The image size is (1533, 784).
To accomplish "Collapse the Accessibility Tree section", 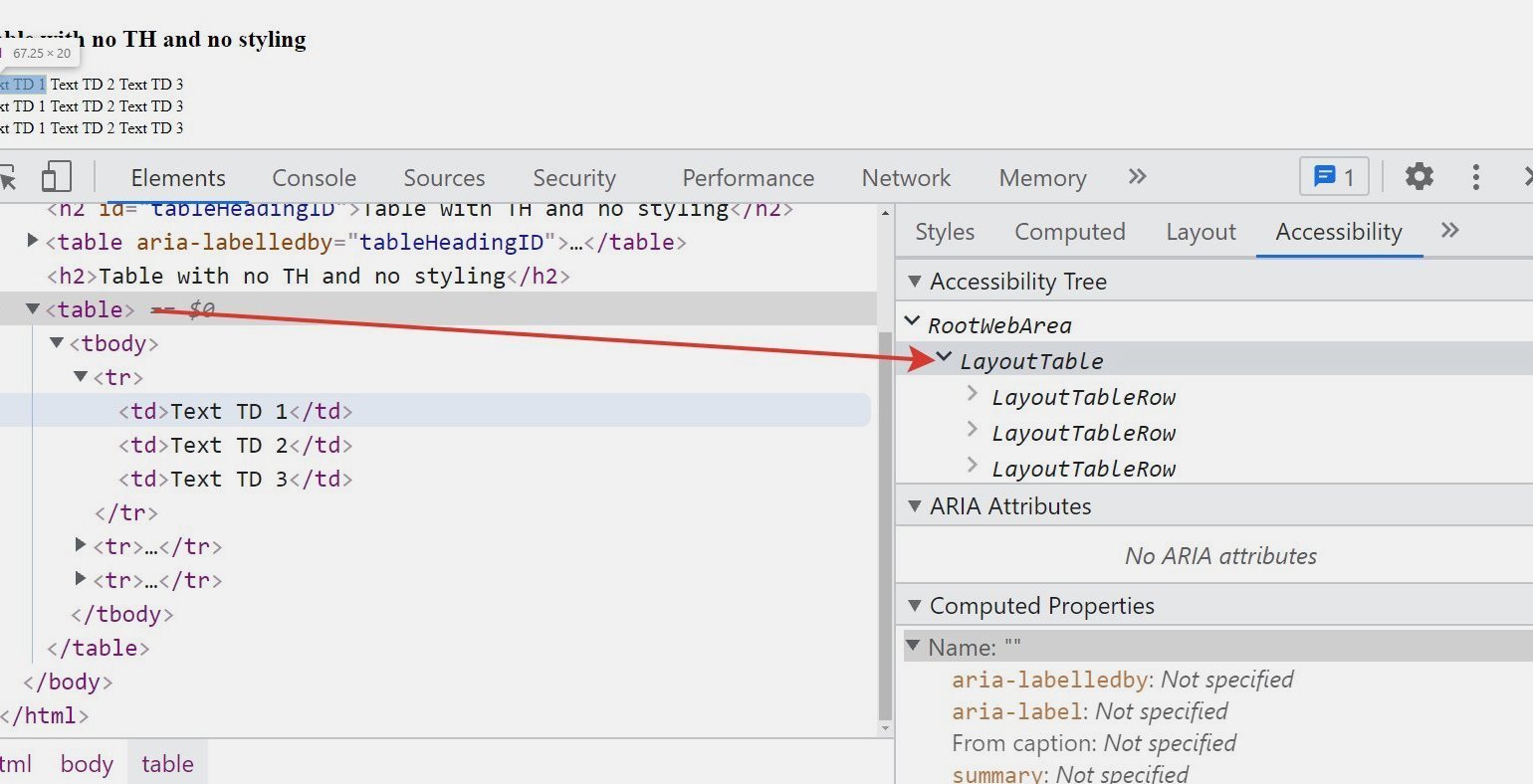I will click(x=915, y=283).
